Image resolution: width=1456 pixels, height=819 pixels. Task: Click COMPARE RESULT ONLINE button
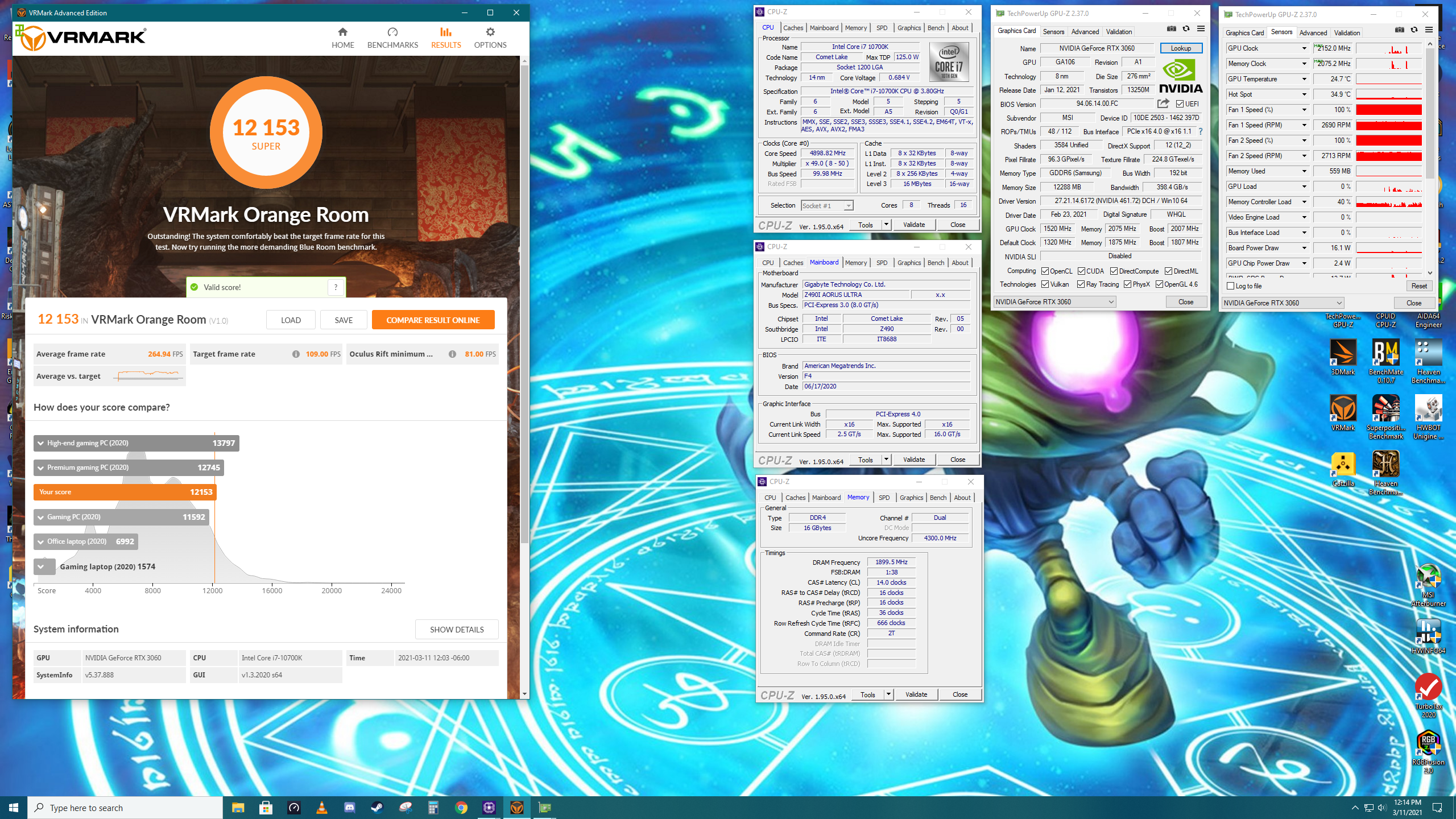tap(433, 320)
